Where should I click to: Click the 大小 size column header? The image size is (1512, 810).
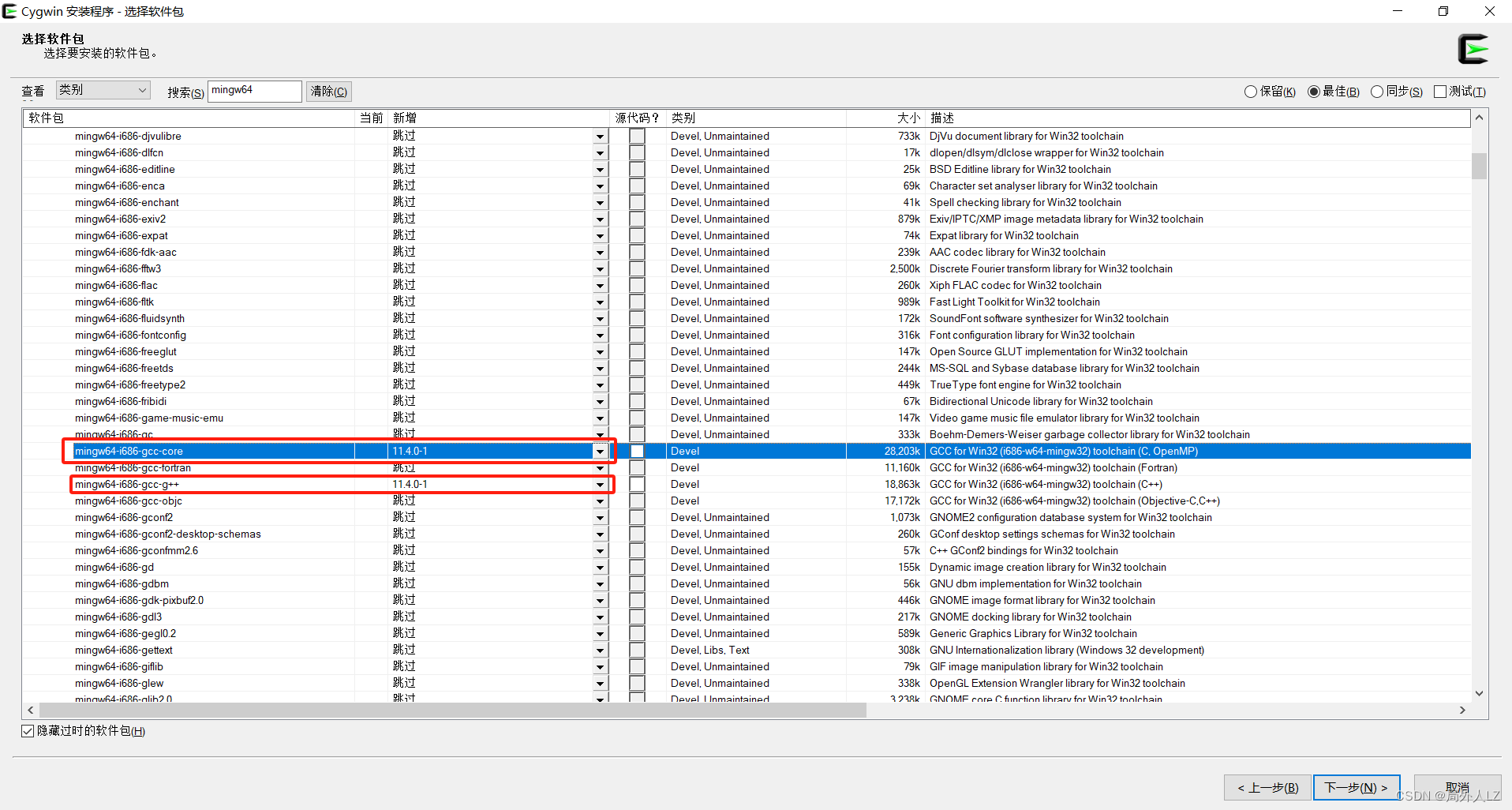(x=885, y=118)
